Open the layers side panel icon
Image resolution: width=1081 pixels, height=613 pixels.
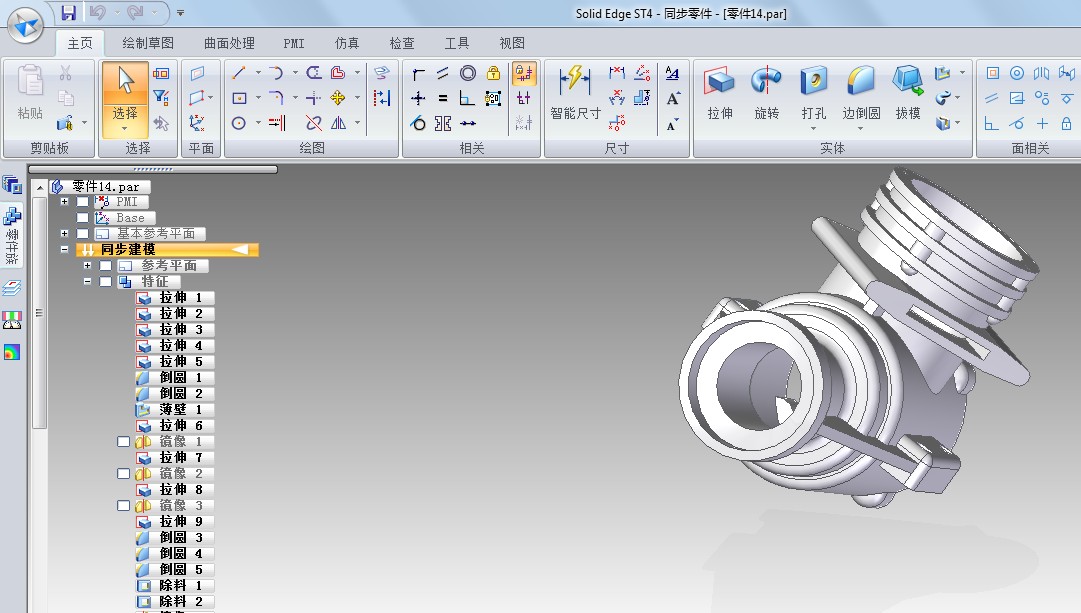click(x=12, y=288)
